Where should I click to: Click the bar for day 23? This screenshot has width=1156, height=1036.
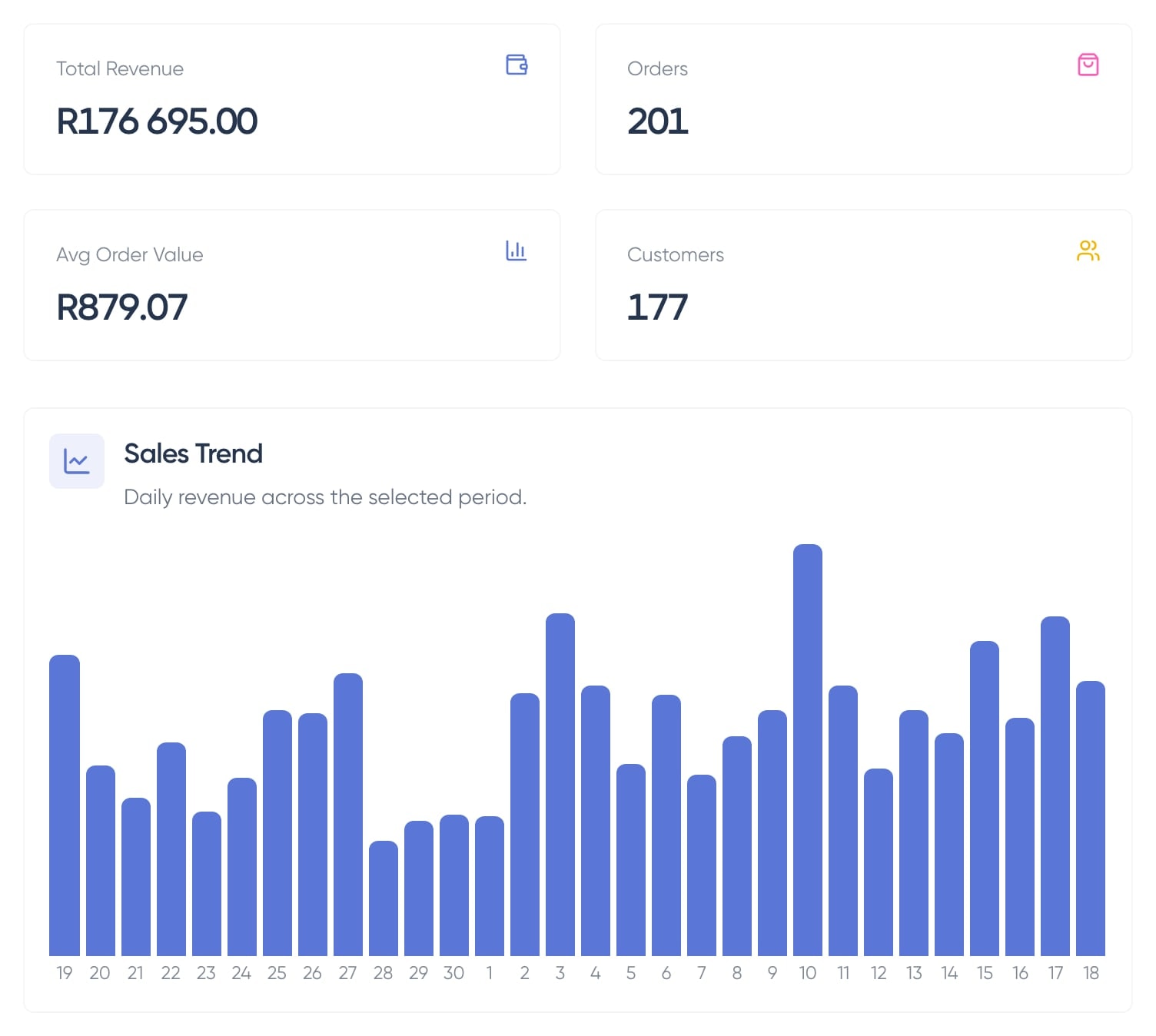pos(207,884)
